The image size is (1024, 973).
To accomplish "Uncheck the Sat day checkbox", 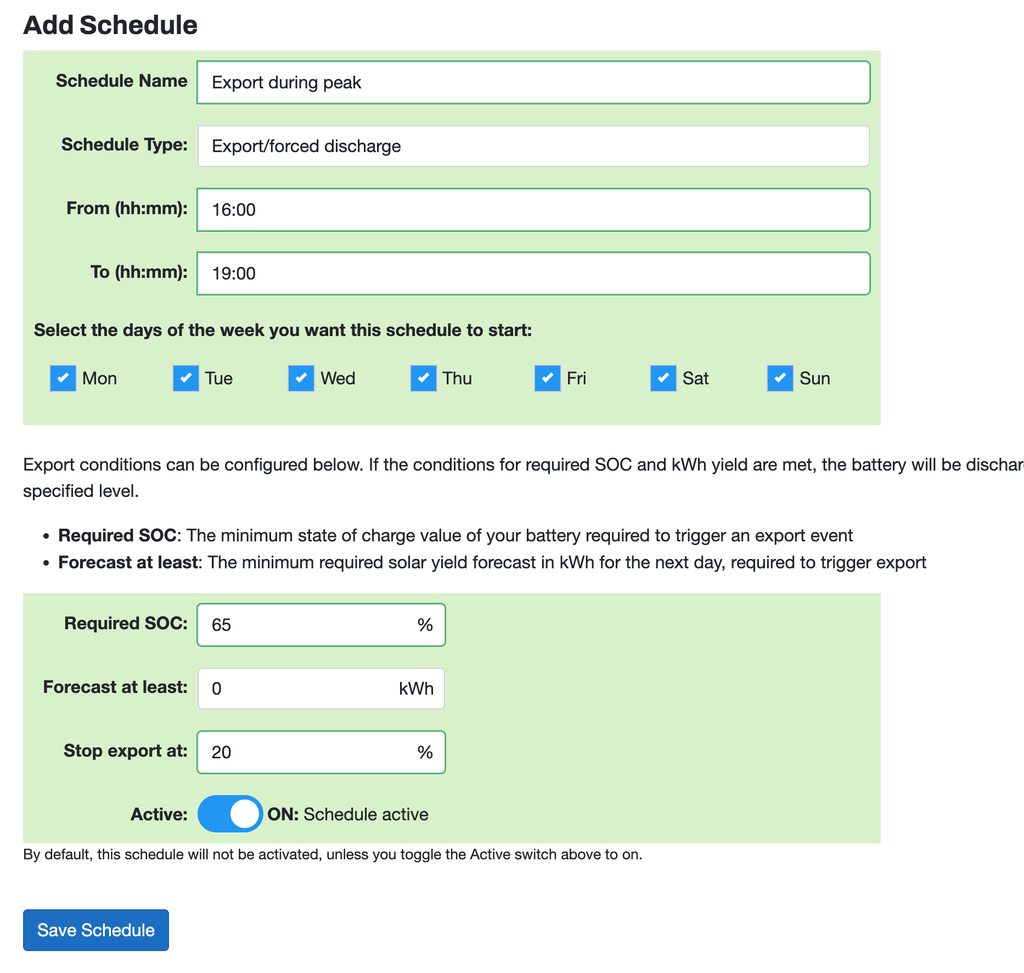I will (663, 378).
